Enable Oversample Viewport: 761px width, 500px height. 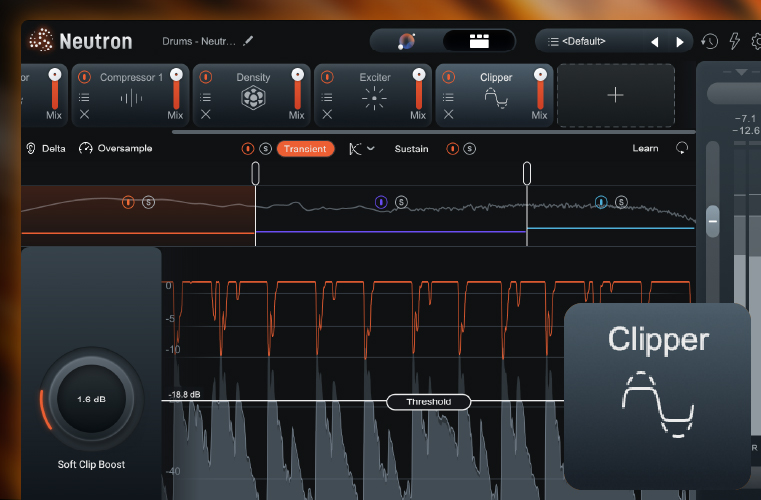point(125,148)
